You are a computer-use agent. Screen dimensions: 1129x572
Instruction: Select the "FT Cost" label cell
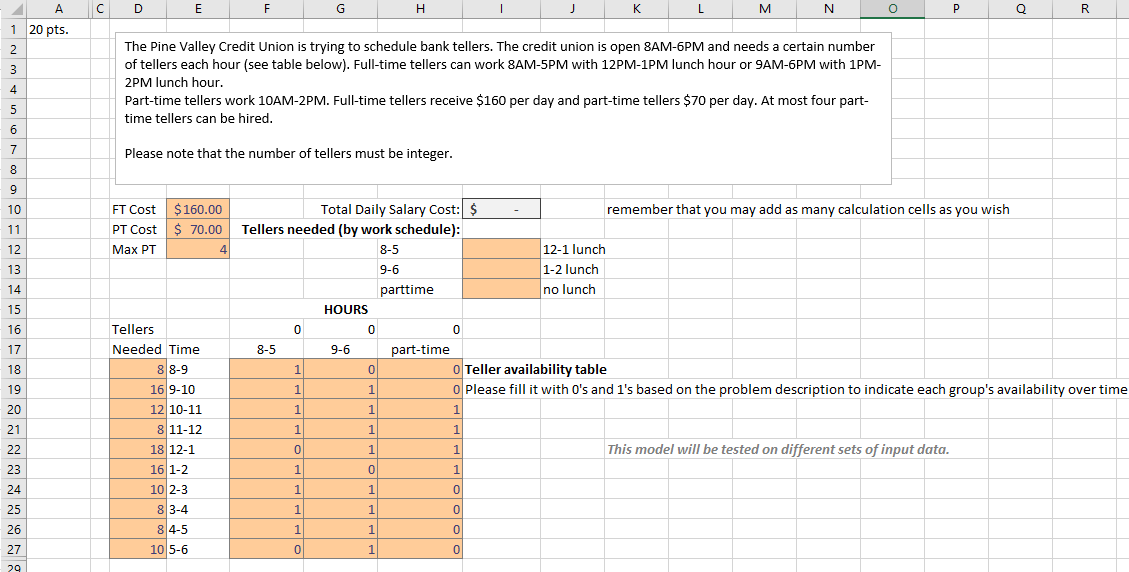tap(138, 210)
